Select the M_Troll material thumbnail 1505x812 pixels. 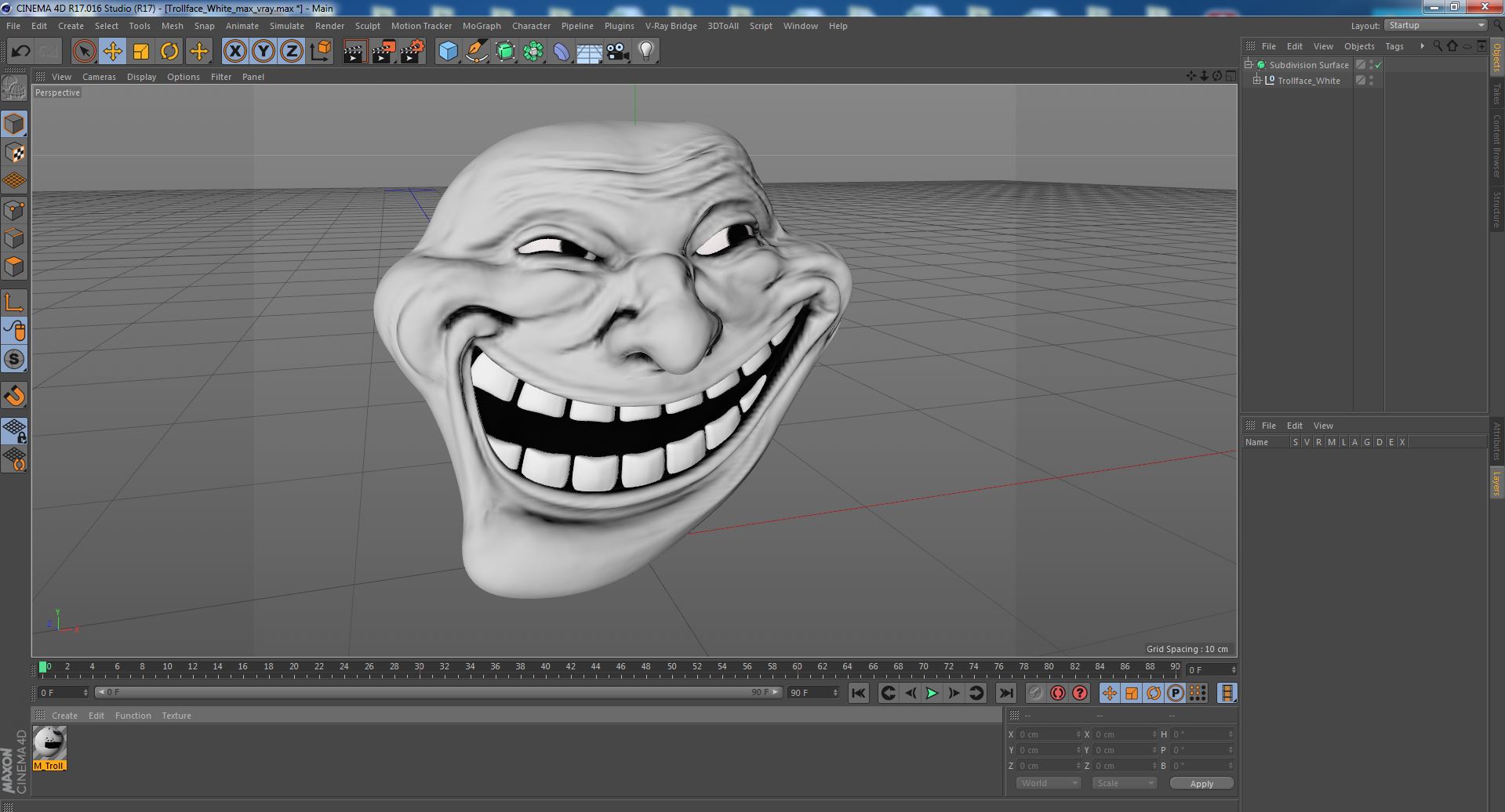[50, 748]
